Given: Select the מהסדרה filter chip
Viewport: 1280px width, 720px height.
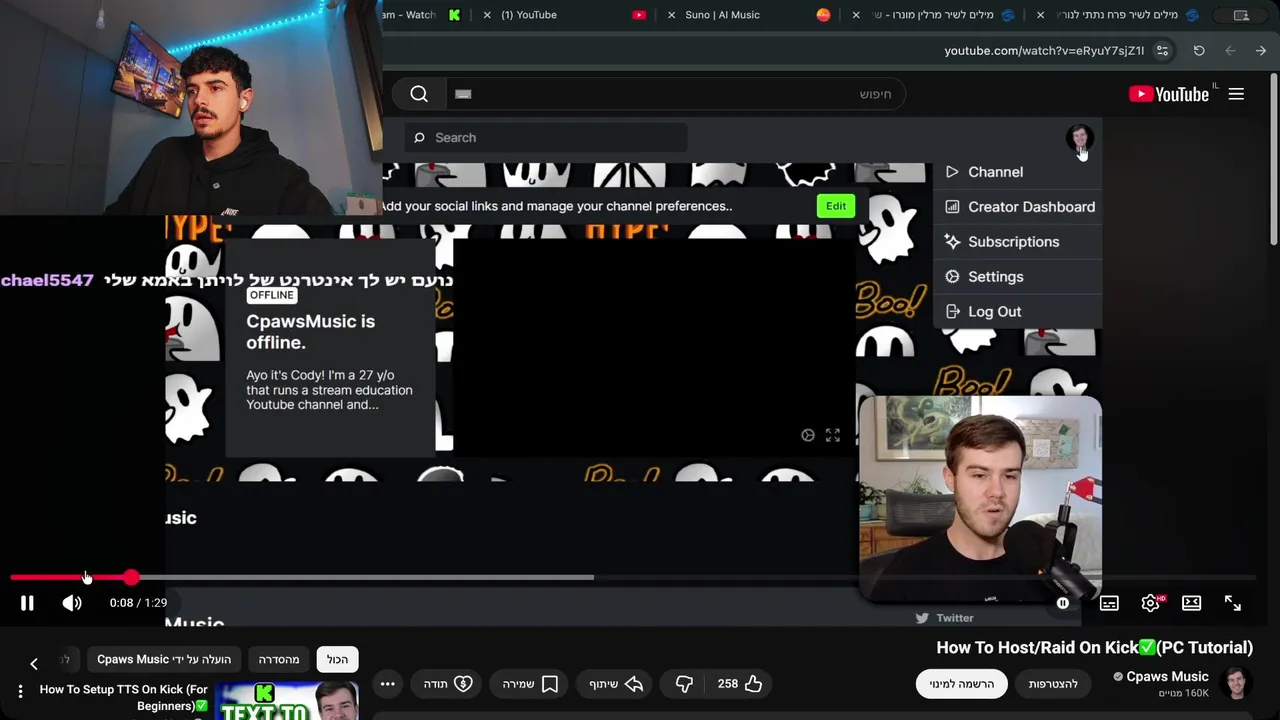Looking at the screenshot, I should pyautogui.click(x=279, y=659).
